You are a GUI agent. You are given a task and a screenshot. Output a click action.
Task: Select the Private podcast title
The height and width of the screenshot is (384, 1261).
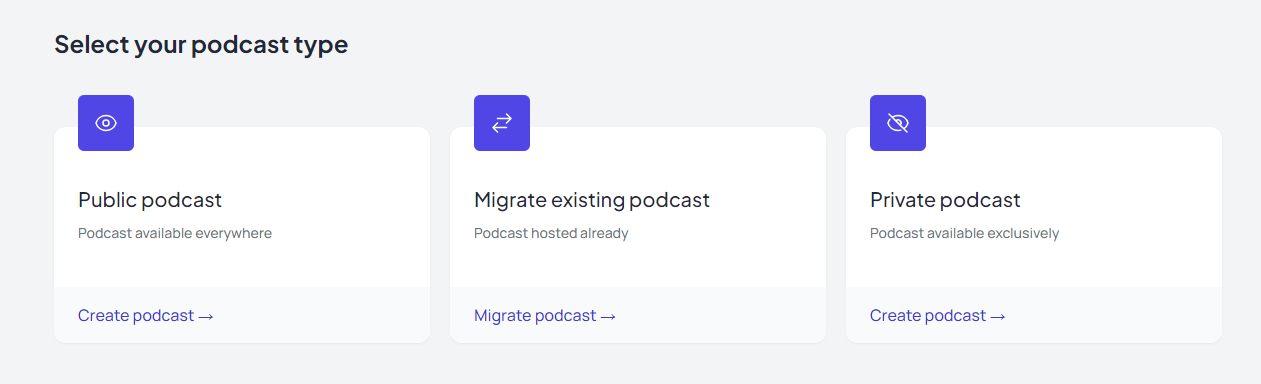tap(945, 200)
